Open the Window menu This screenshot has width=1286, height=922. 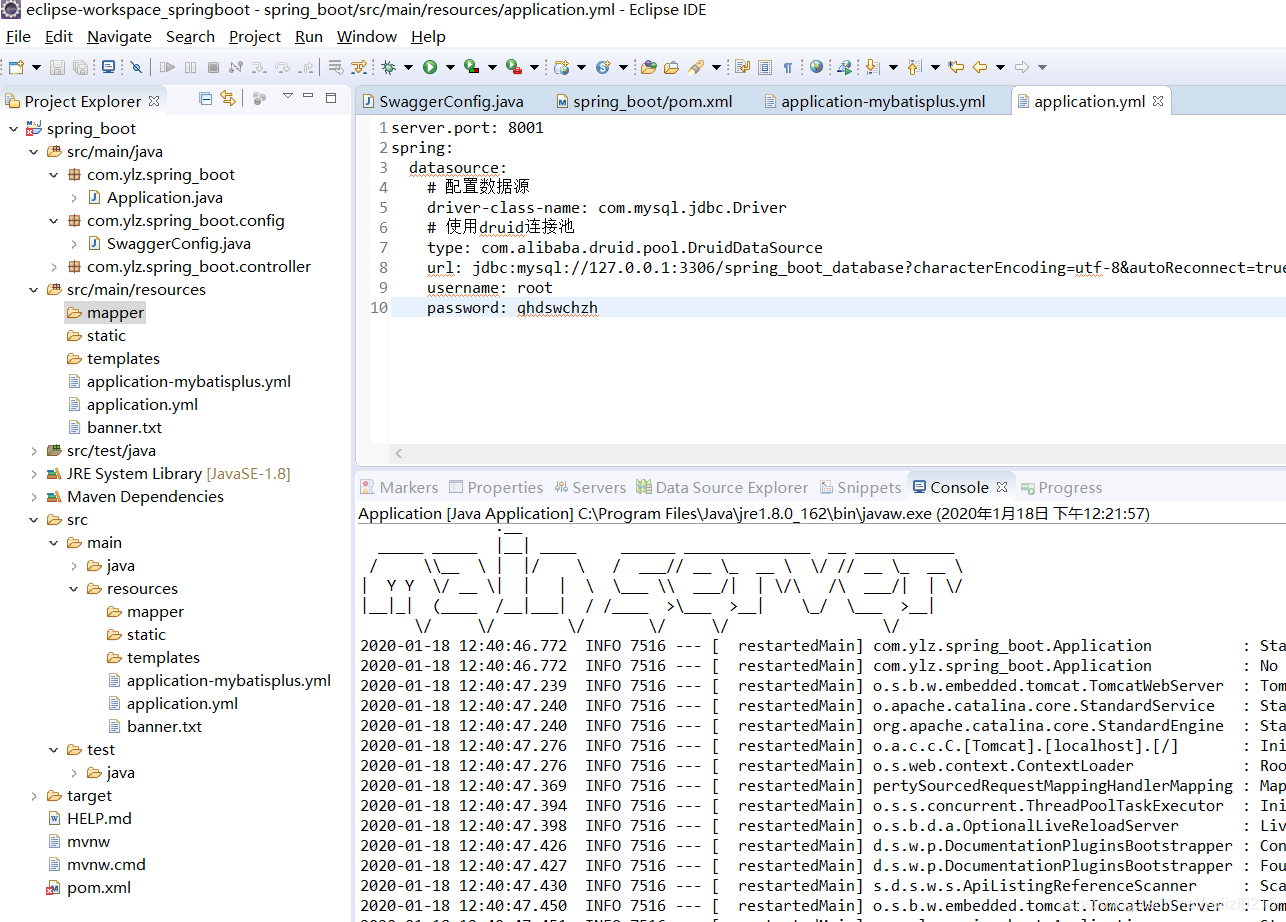(x=366, y=37)
